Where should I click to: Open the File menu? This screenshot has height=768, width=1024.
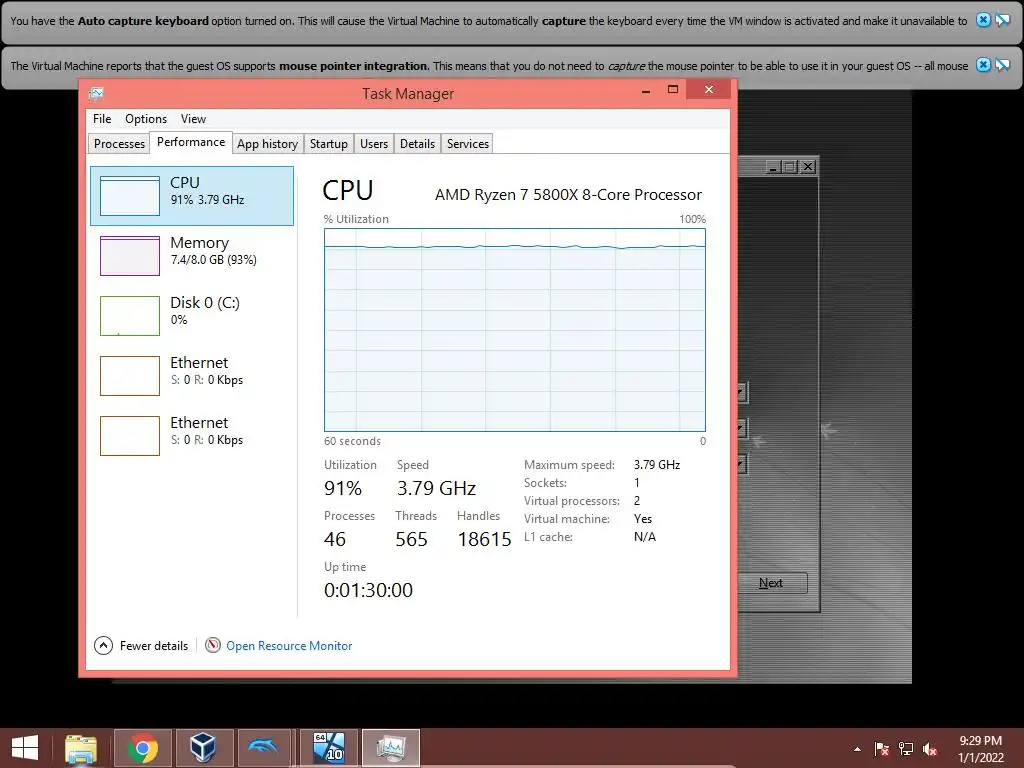[102, 119]
